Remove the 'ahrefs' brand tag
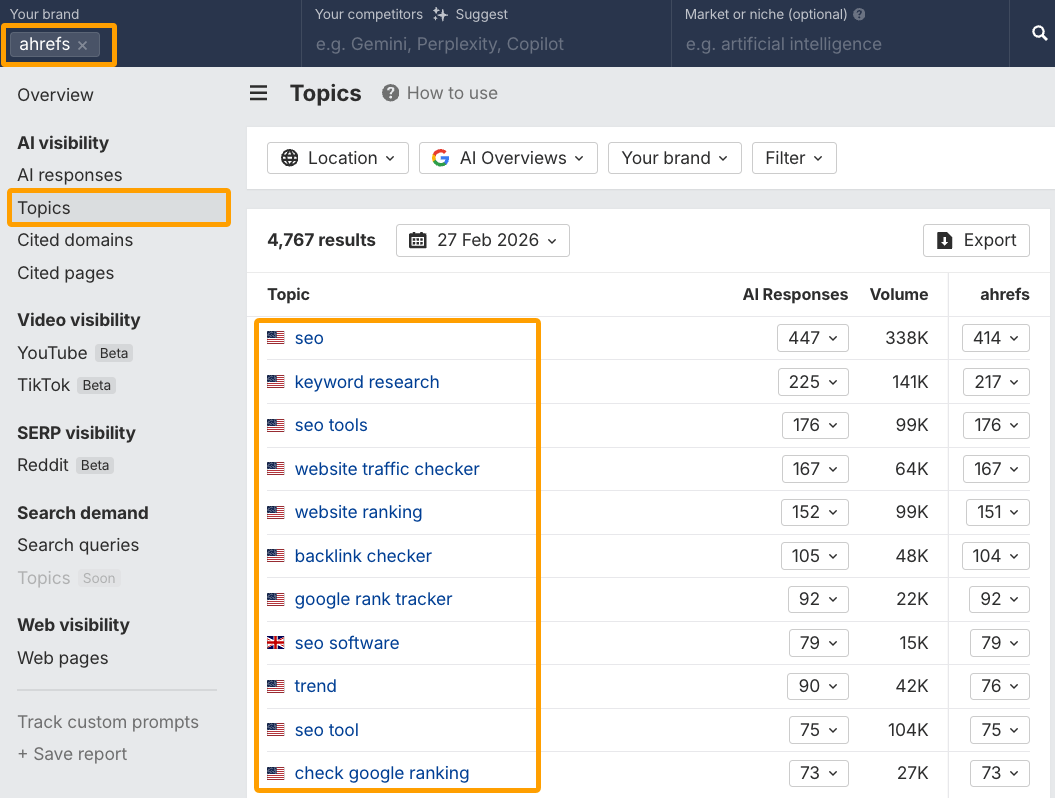 [x=82, y=44]
